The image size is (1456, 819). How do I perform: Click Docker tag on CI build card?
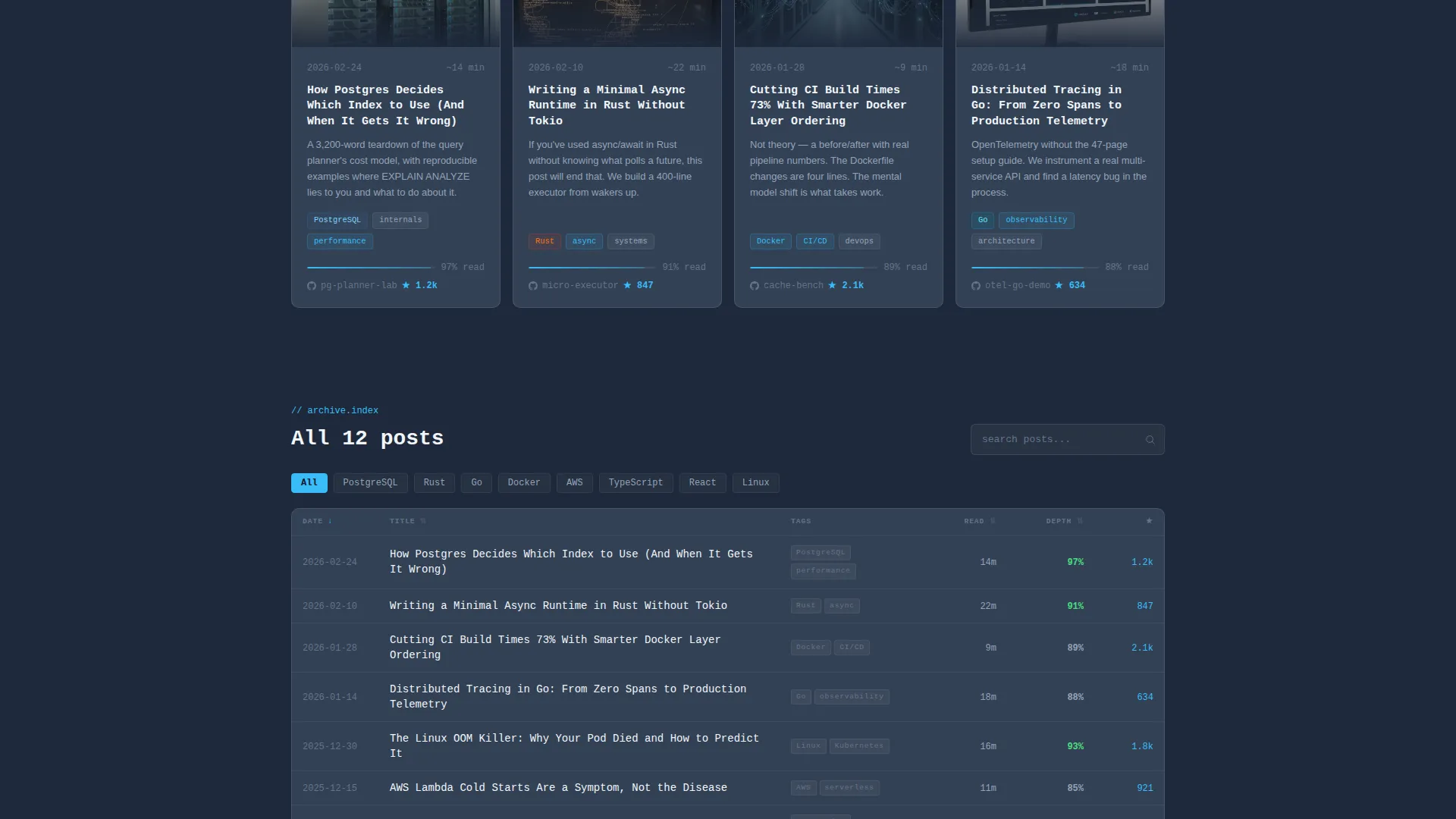pyautogui.click(x=770, y=242)
